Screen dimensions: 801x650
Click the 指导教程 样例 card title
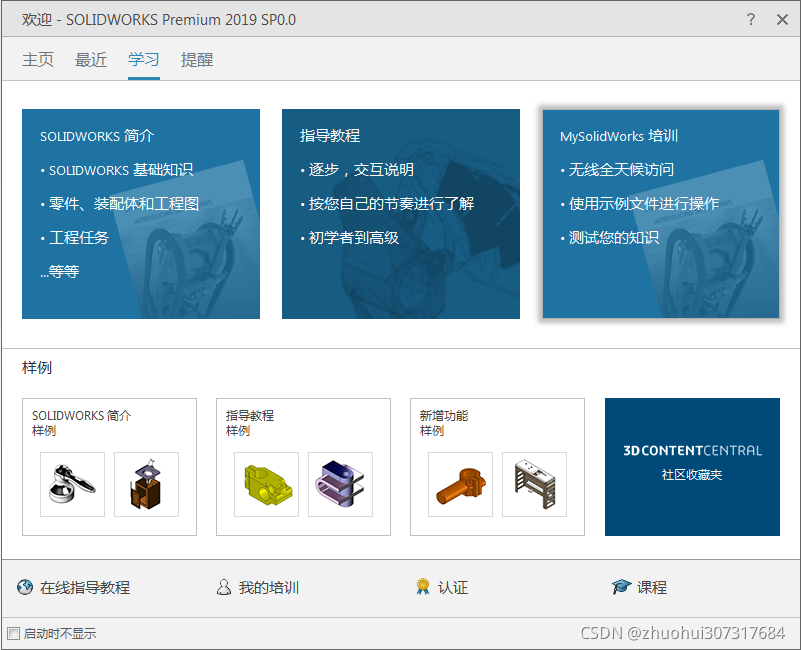pyautogui.click(x=250, y=423)
